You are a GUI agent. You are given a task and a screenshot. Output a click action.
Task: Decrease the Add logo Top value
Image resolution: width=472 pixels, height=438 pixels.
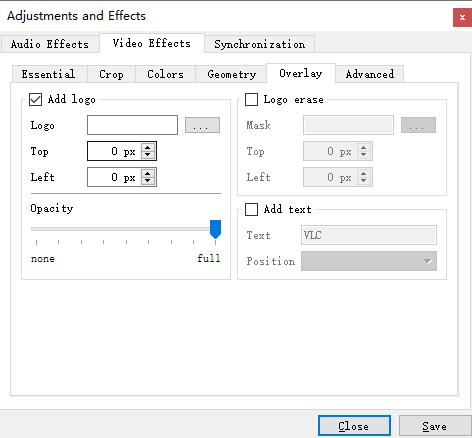147,155
